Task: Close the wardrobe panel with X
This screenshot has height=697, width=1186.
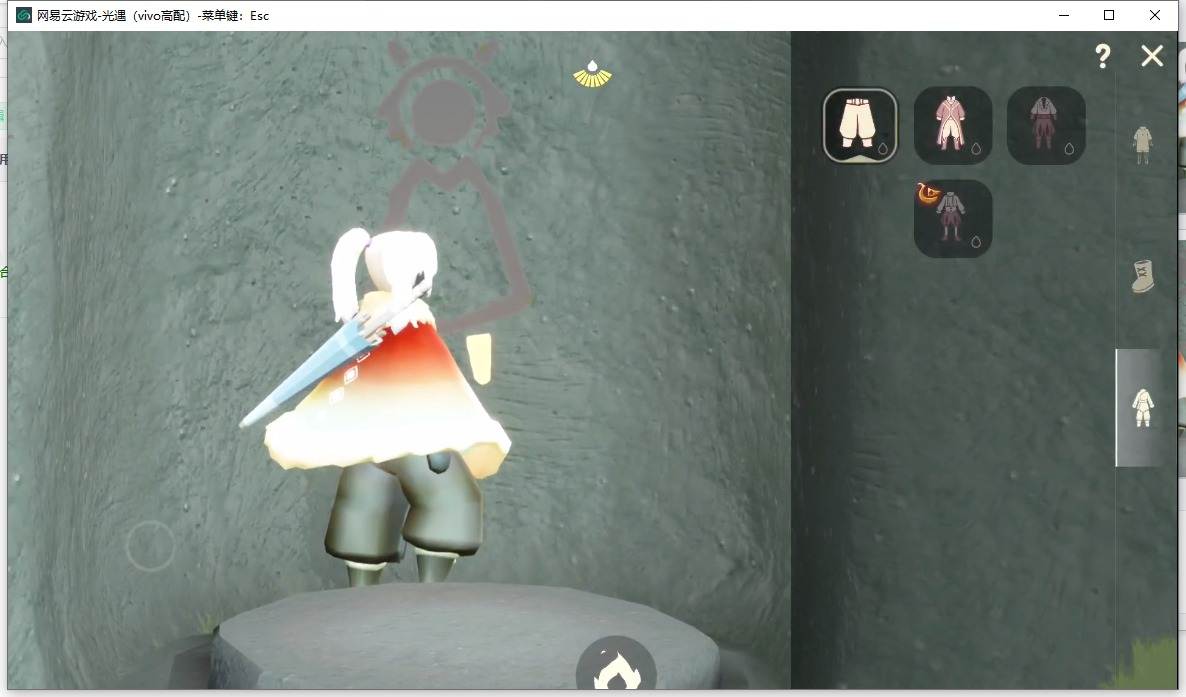Action: (x=1152, y=55)
